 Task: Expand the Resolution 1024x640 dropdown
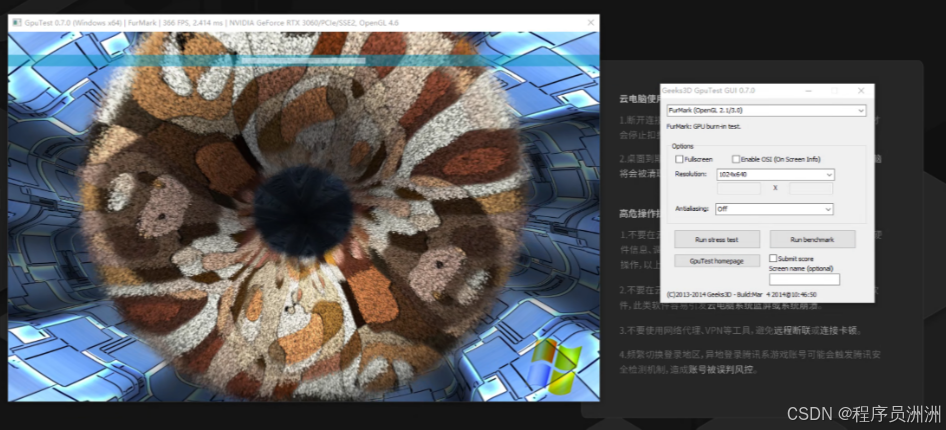click(x=774, y=174)
